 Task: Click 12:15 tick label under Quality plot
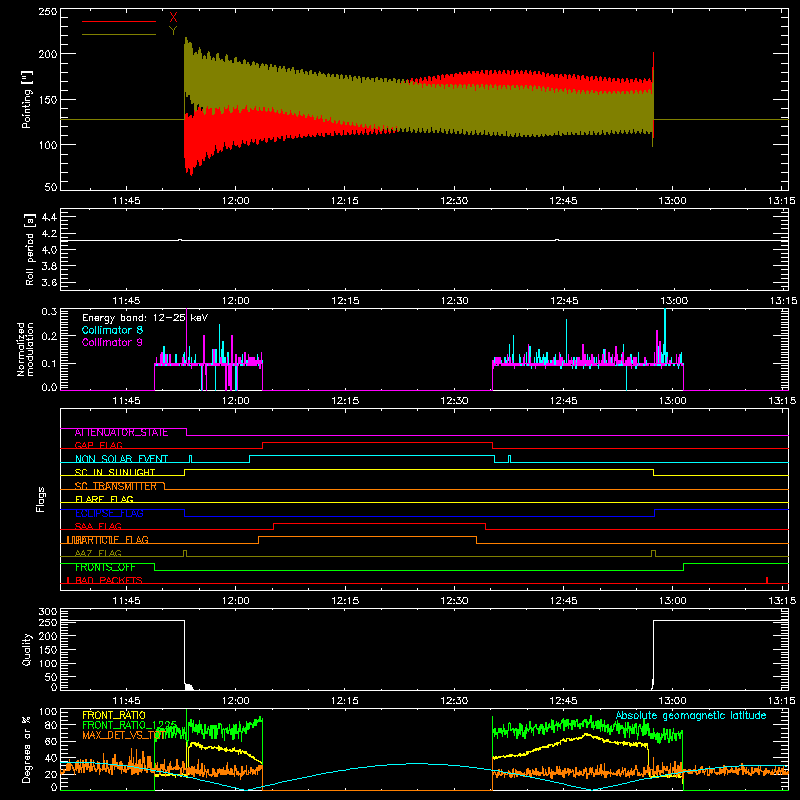[344, 701]
